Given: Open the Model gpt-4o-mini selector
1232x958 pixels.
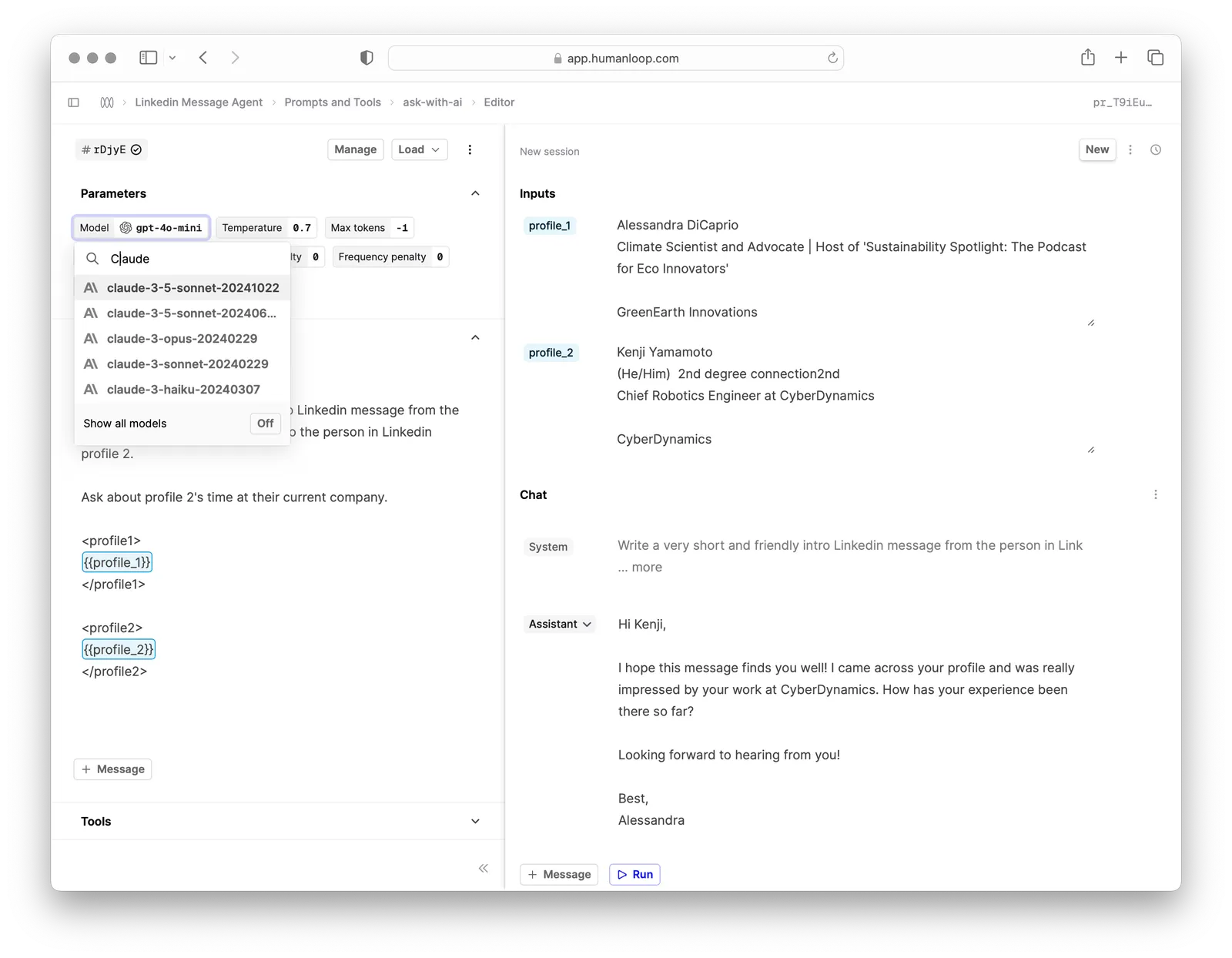Looking at the screenshot, I should tap(141, 228).
